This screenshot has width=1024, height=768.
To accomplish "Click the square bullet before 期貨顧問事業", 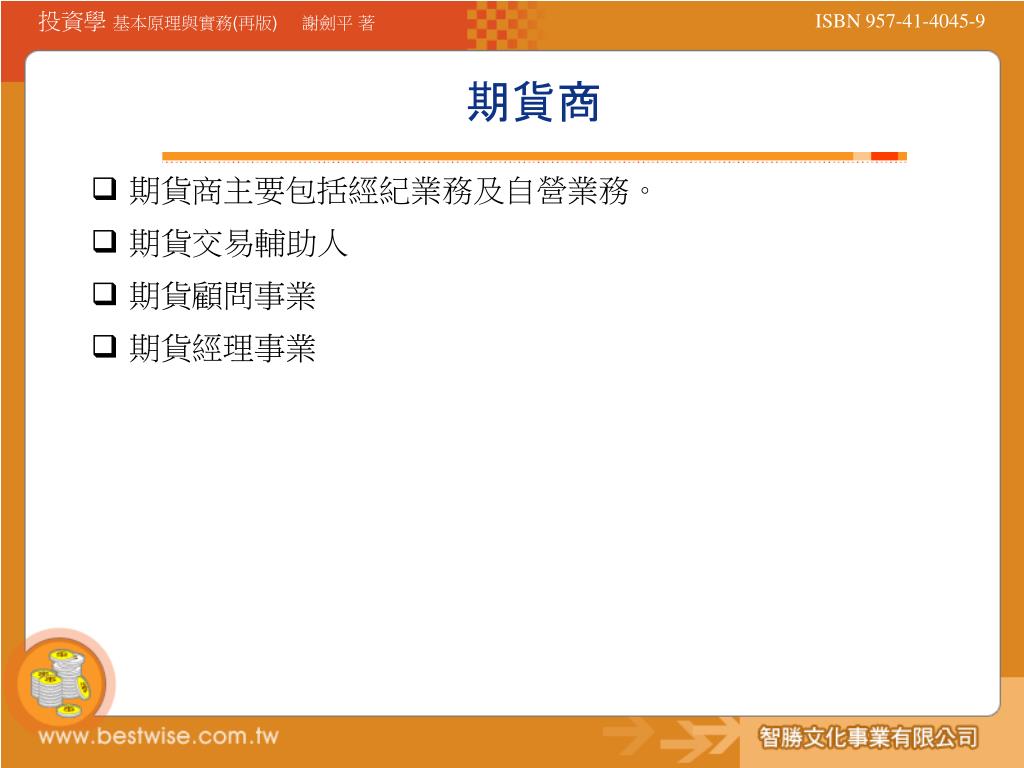I will click(x=104, y=293).
